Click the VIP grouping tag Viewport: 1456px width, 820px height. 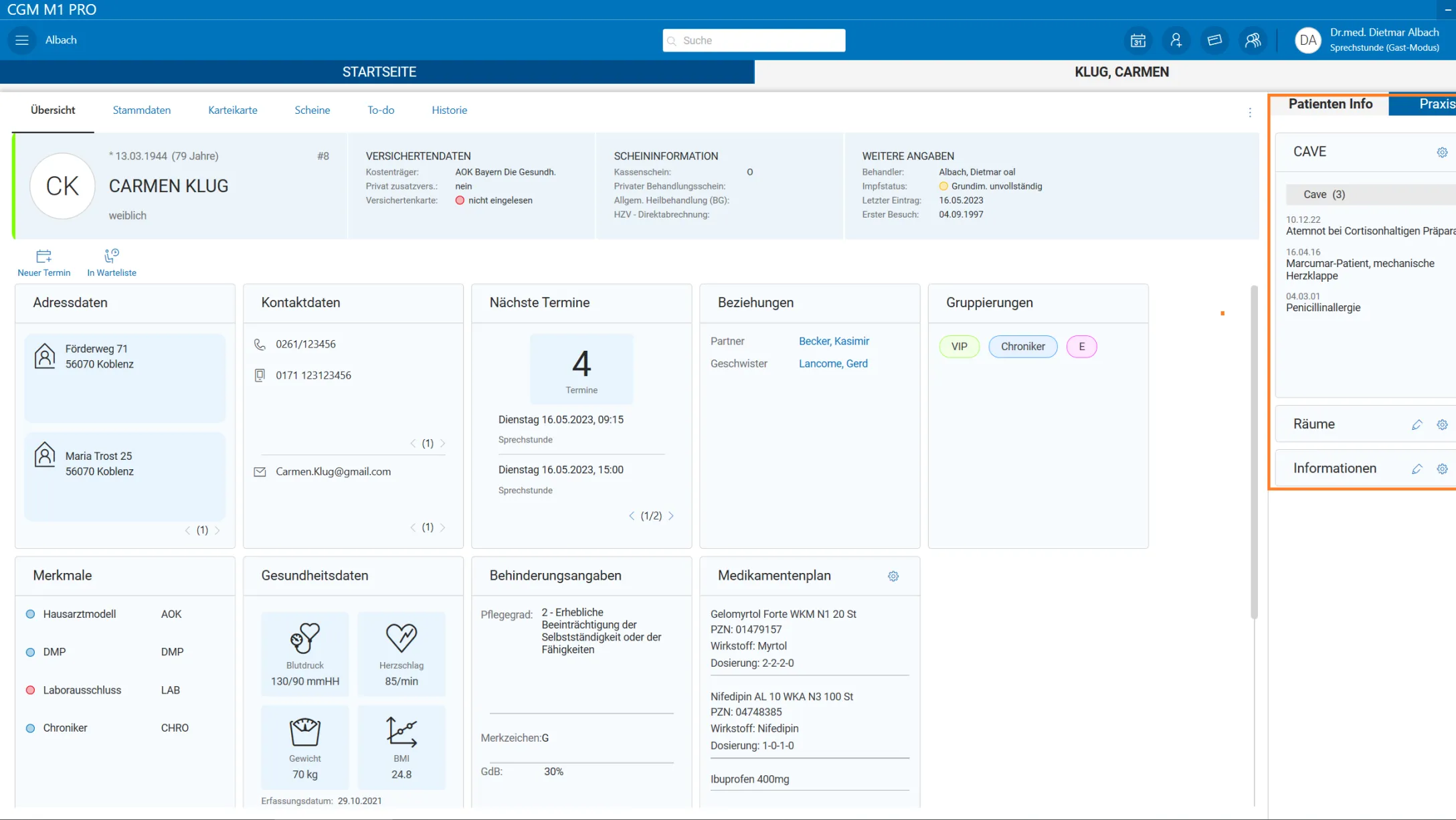coord(960,347)
